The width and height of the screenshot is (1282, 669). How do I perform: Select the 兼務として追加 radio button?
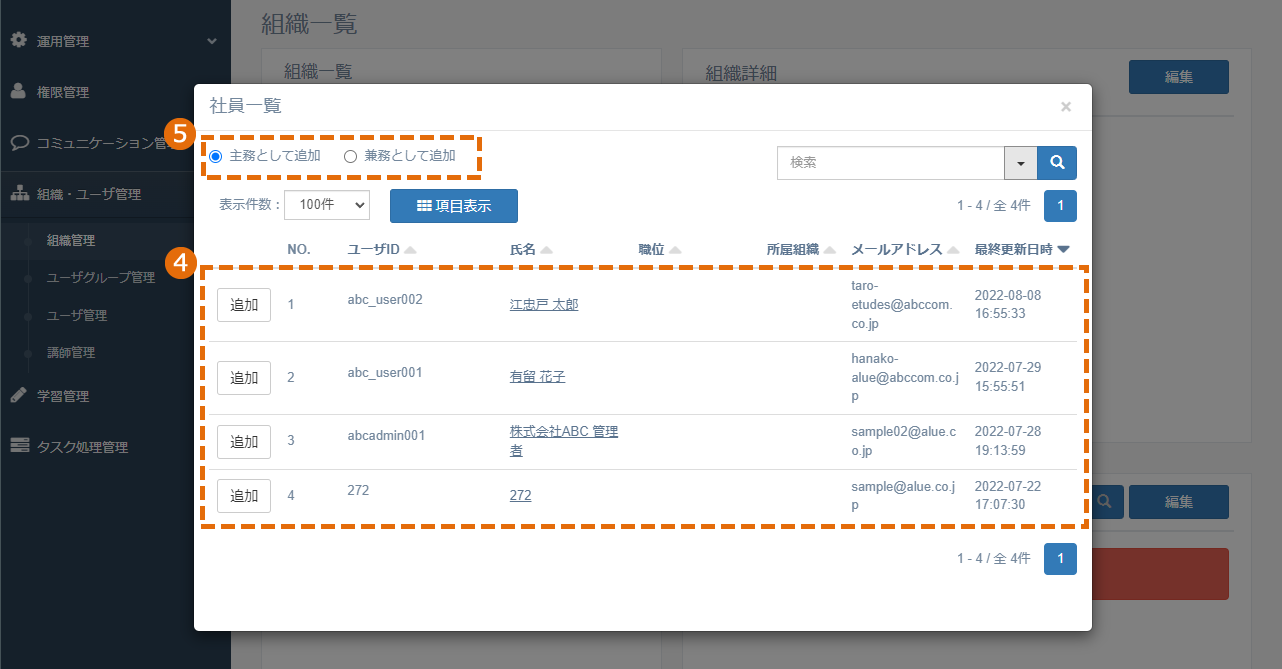tap(350, 156)
